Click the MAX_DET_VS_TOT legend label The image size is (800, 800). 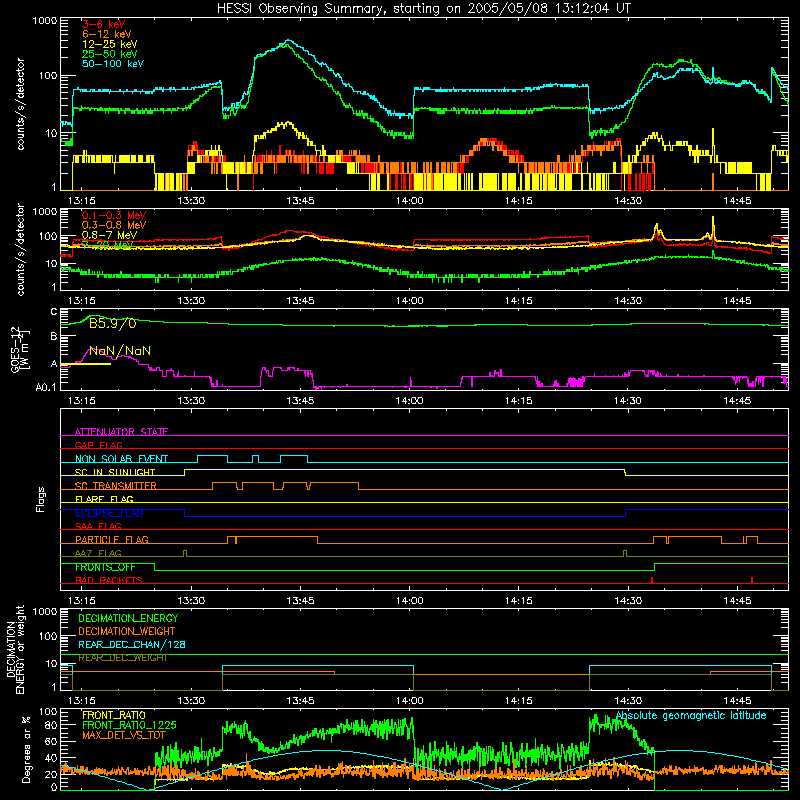126,735
